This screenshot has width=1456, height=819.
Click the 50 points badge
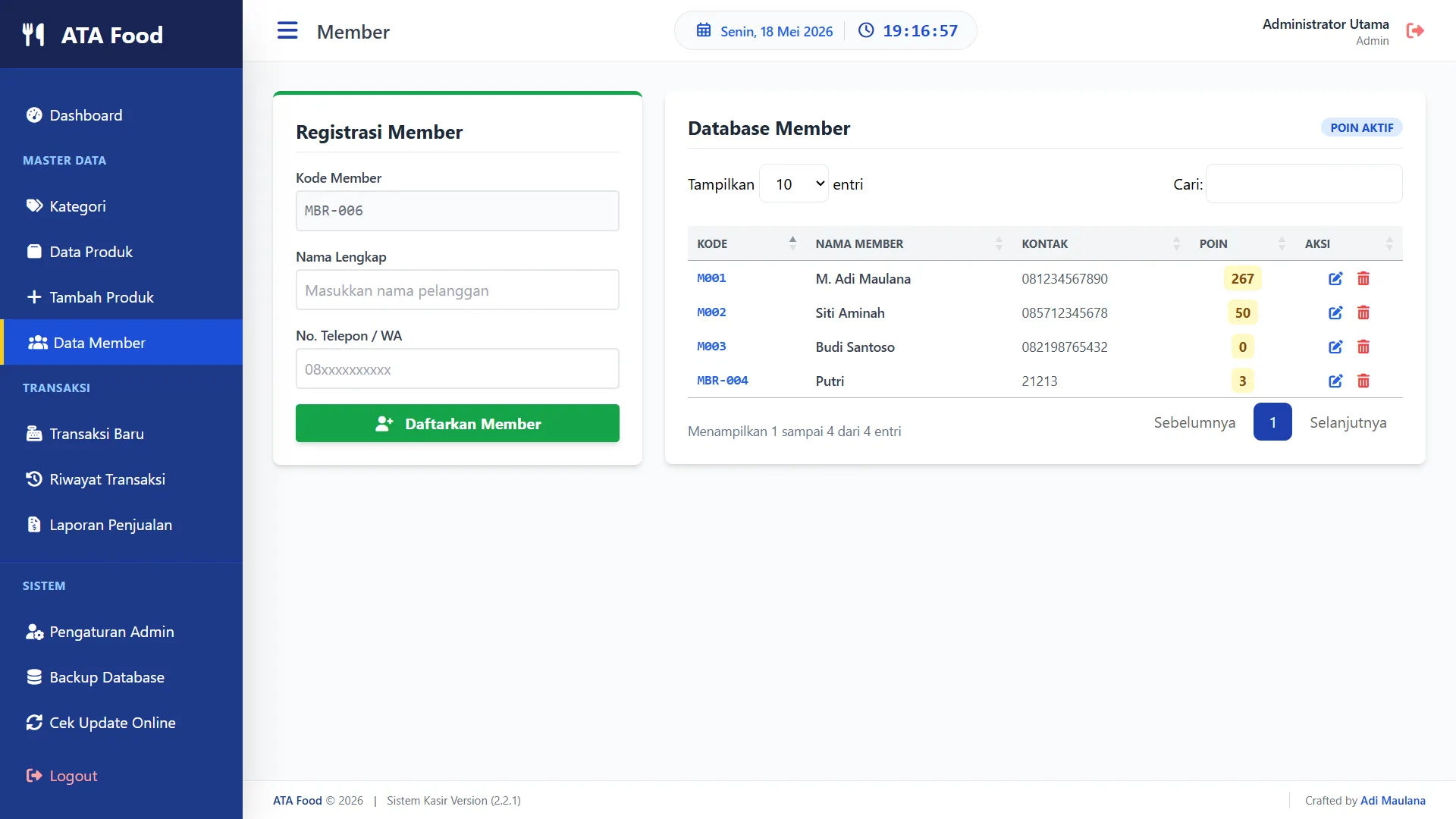(x=1242, y=313)
